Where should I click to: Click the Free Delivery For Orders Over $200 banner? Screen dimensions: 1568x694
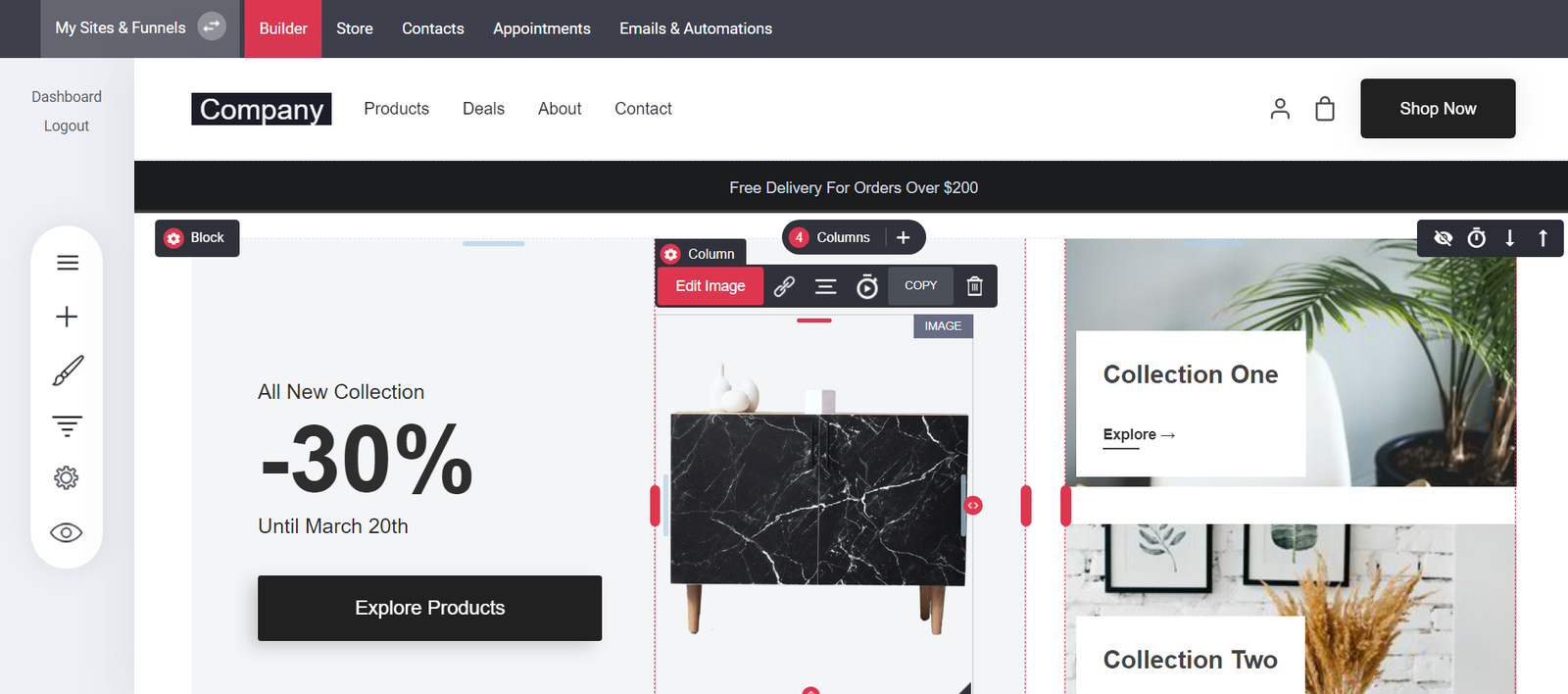tap(854, 188)
